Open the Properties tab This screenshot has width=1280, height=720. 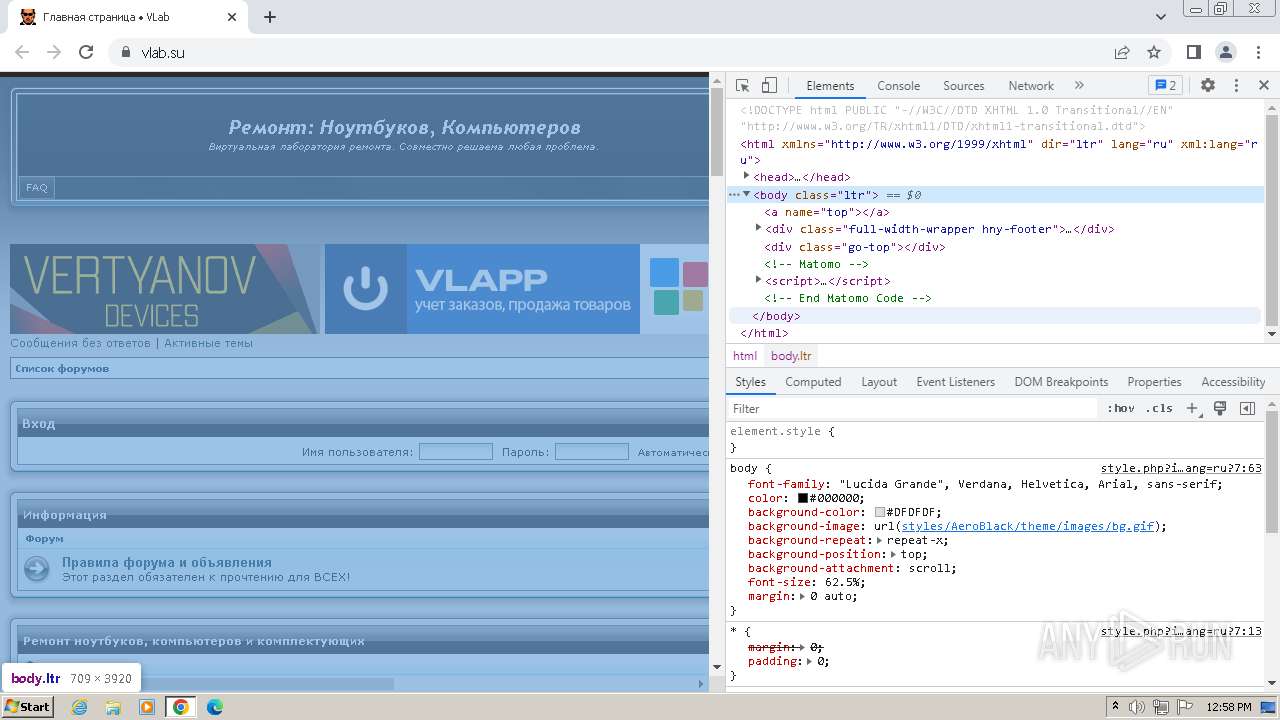pos(1154,382)
